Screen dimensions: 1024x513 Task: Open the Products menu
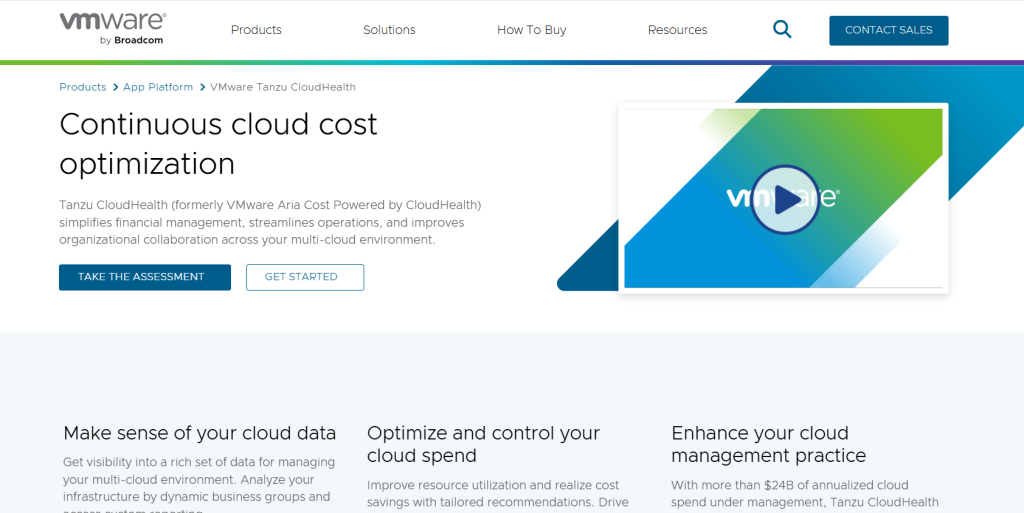pos(256,30)
